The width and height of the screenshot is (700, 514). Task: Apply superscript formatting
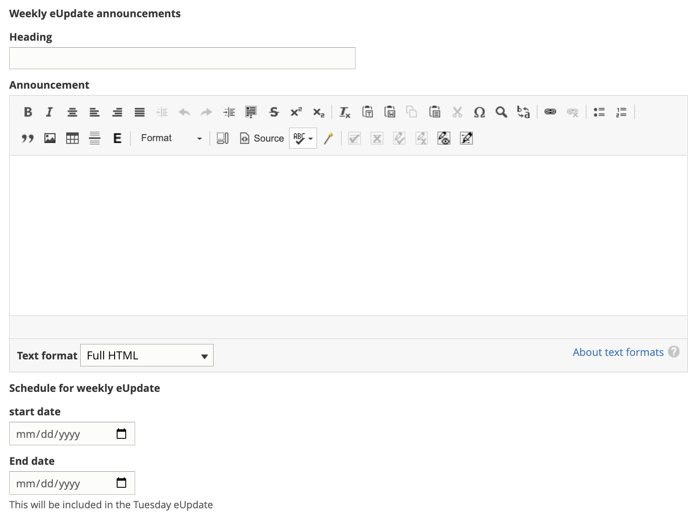click(x=296, y=112)
